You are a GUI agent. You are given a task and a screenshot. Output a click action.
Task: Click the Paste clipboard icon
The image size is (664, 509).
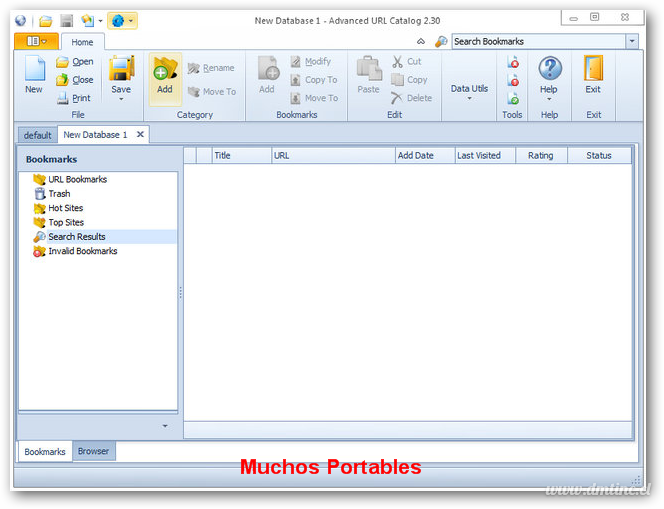[x=369, y=68]
